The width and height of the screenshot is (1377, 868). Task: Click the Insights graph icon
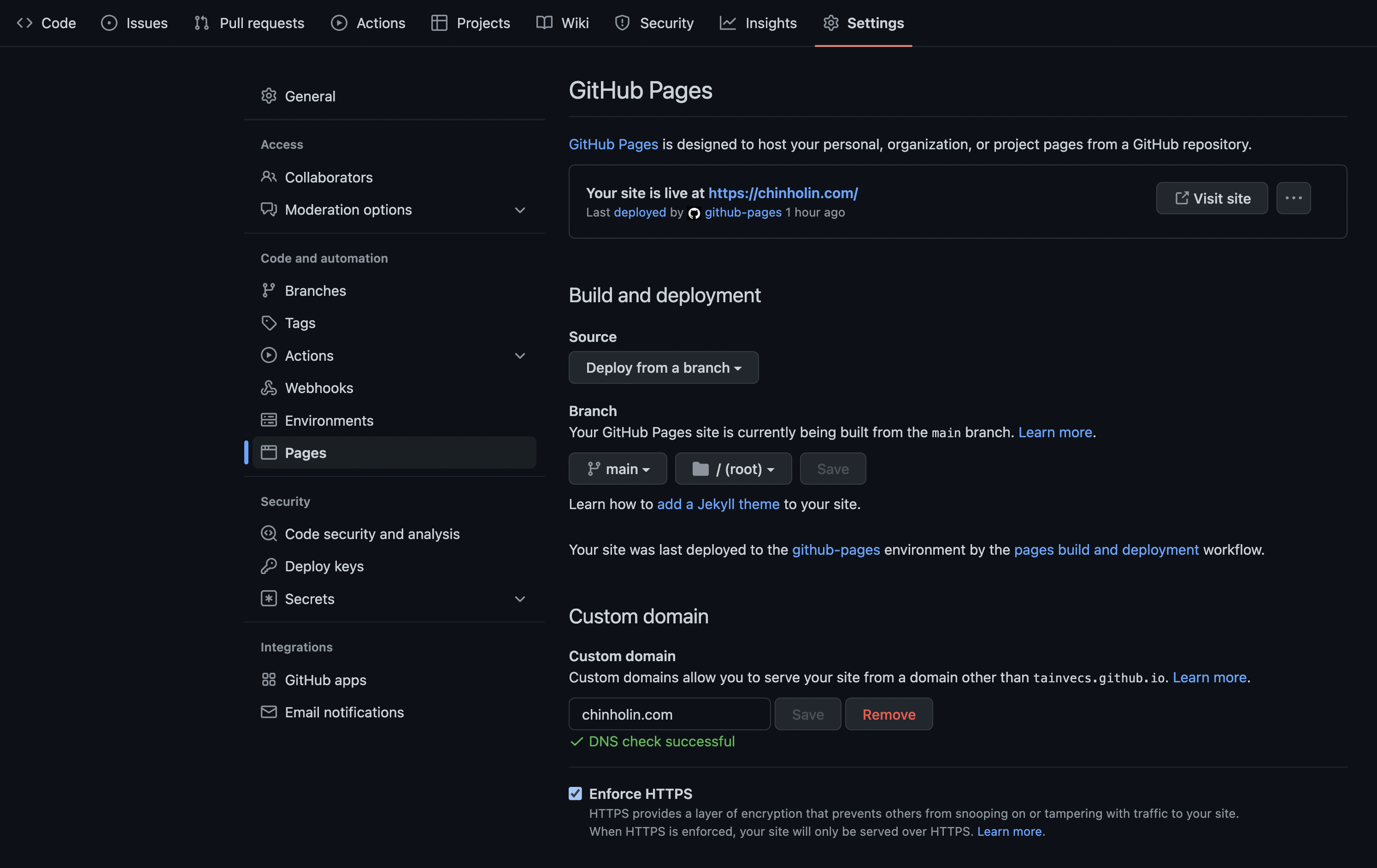727,23
